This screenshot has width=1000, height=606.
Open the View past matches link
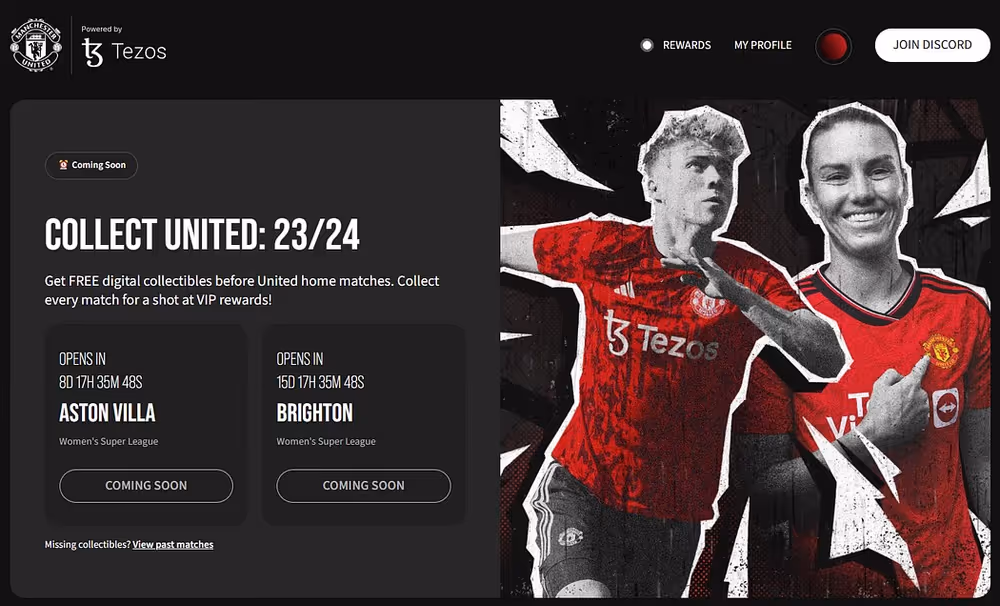pyautogui.click(x=173, y=544)
